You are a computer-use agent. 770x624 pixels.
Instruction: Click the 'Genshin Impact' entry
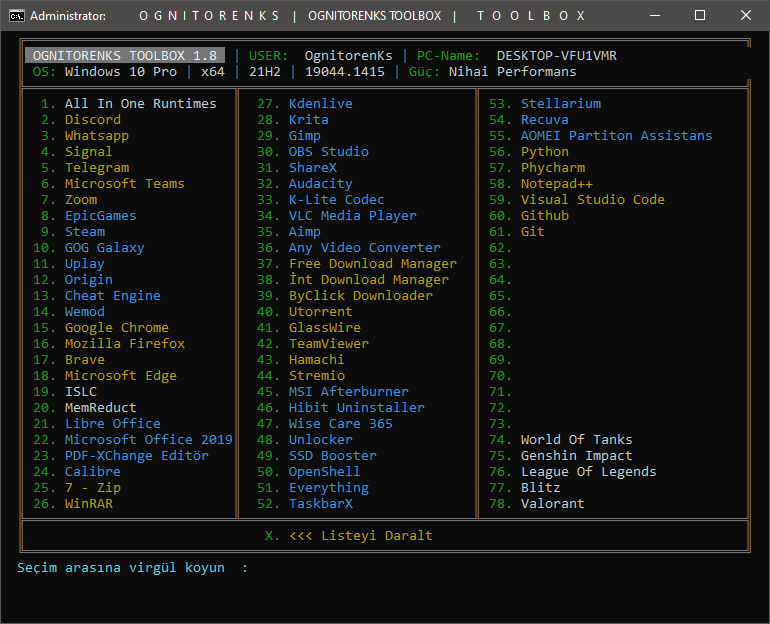click(x=577, y=456)
